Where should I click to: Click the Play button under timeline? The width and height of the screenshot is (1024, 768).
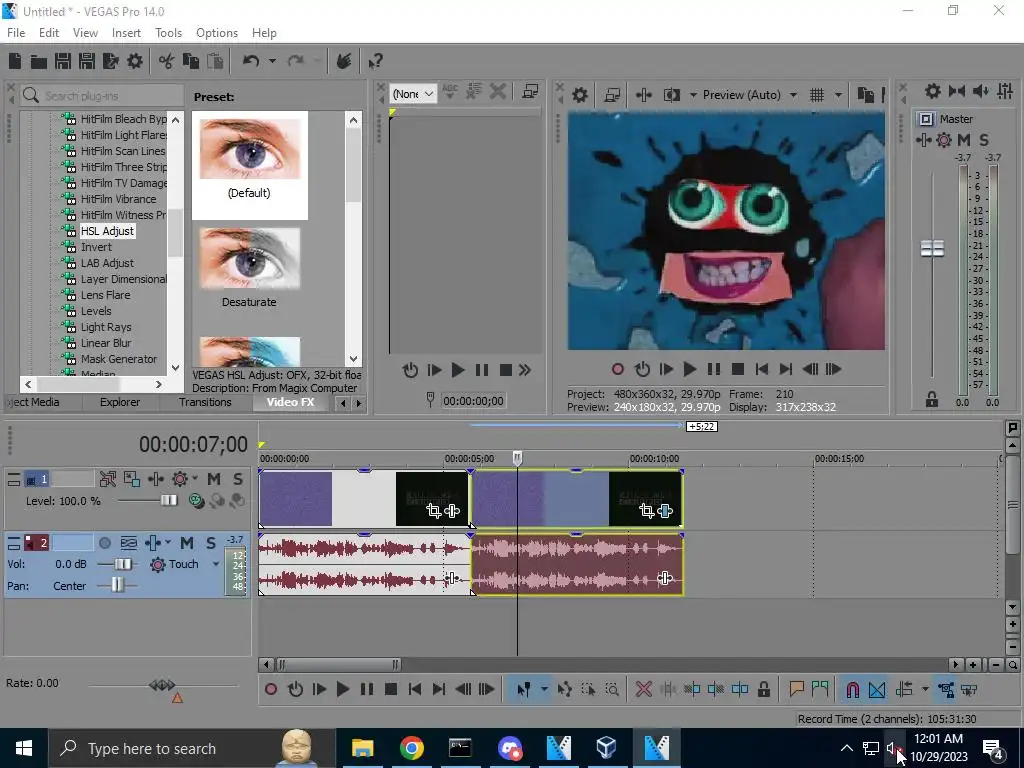pos(343,689)
